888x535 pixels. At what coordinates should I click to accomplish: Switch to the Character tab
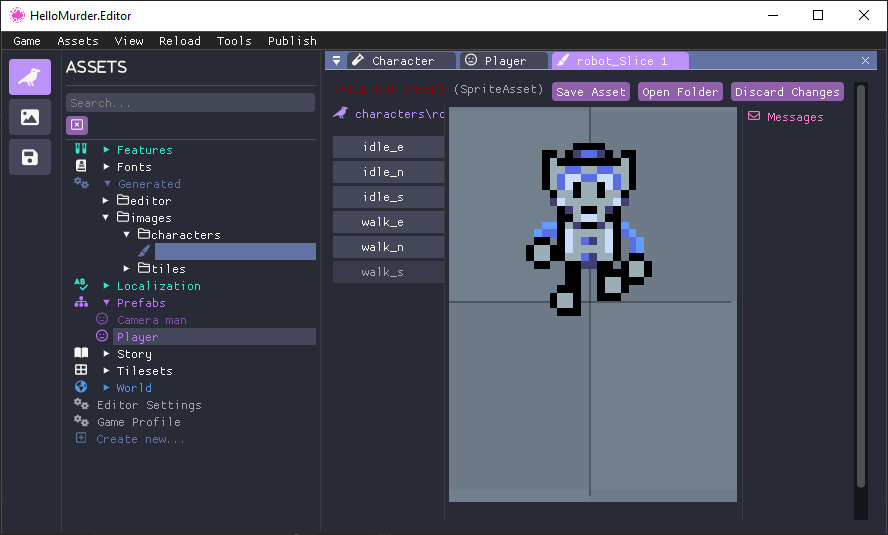click(402, 61)
